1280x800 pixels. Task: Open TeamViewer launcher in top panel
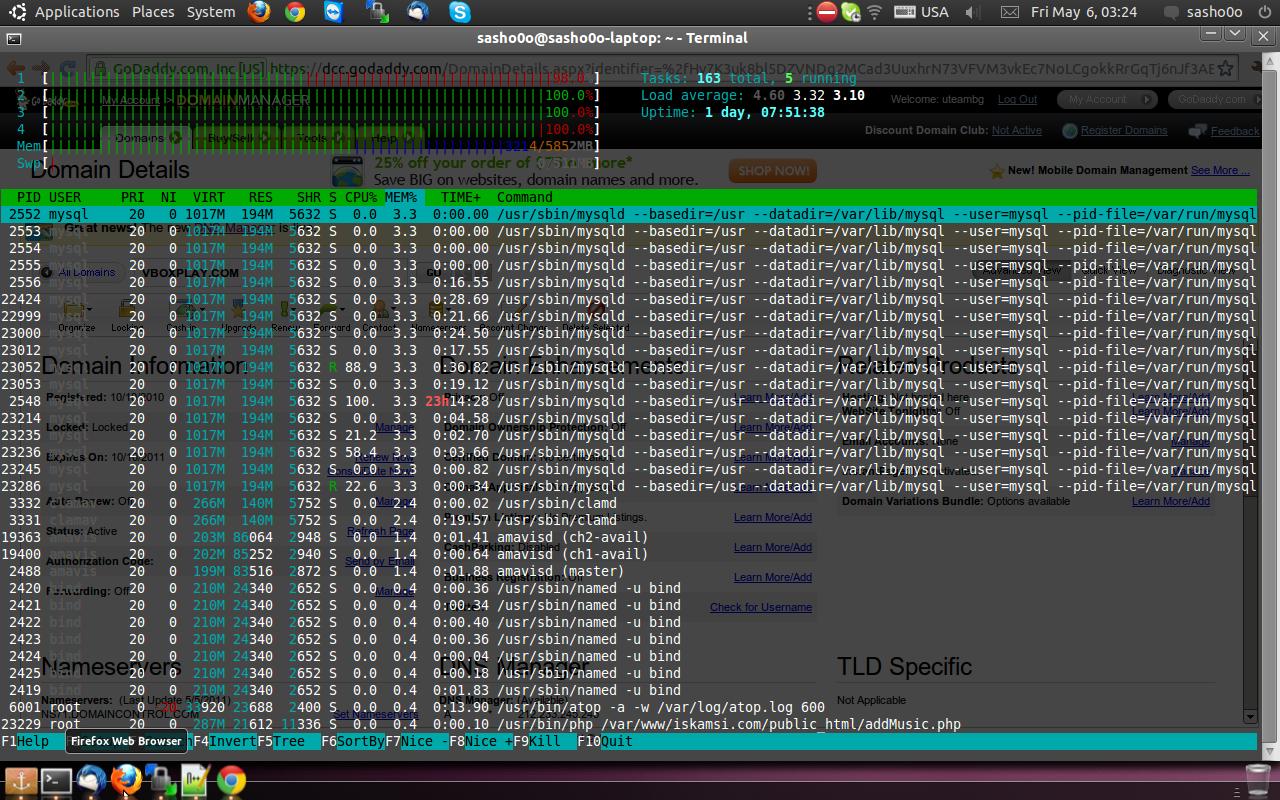(333, 12)
